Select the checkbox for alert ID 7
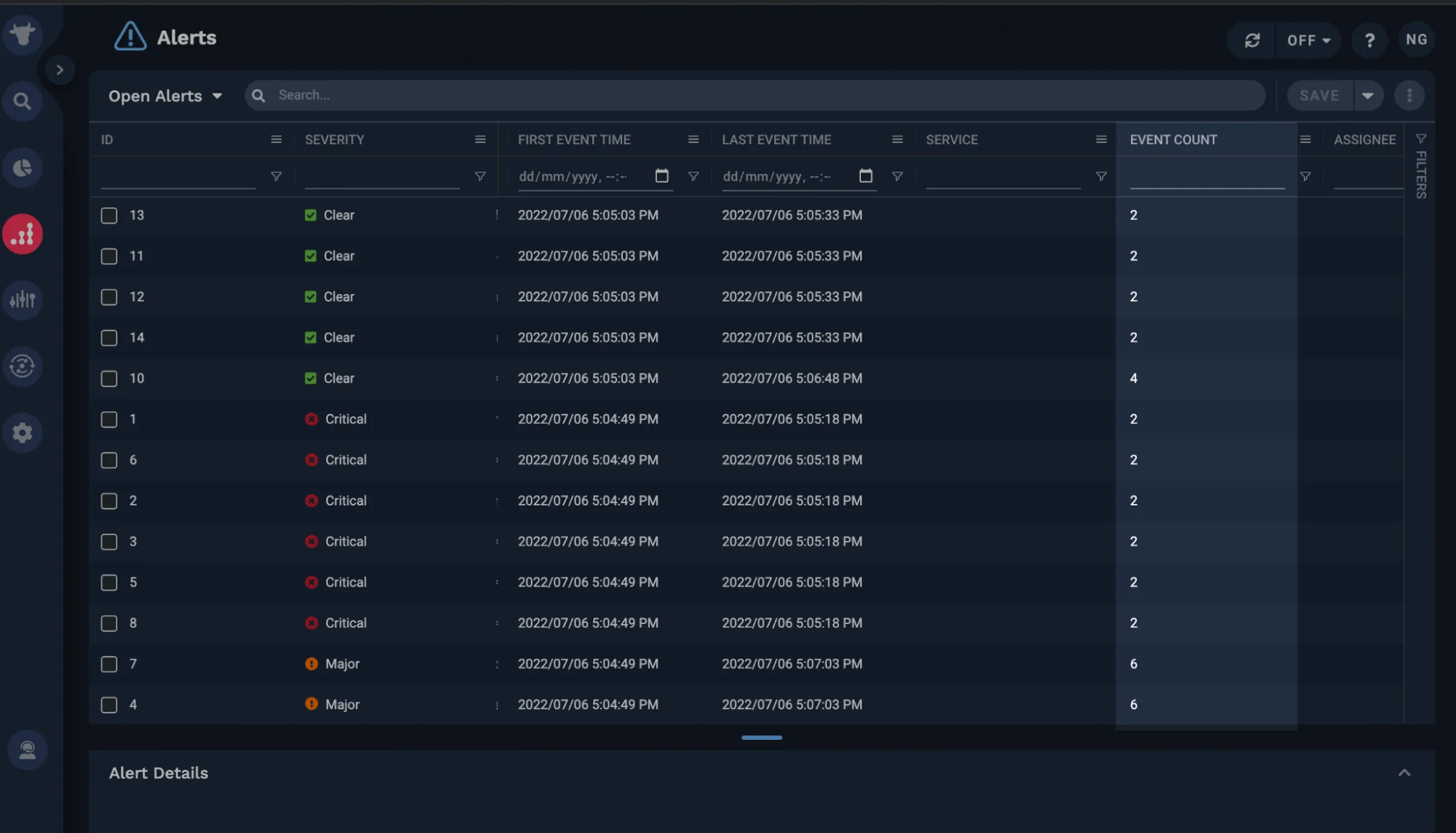 coord(109,664)
